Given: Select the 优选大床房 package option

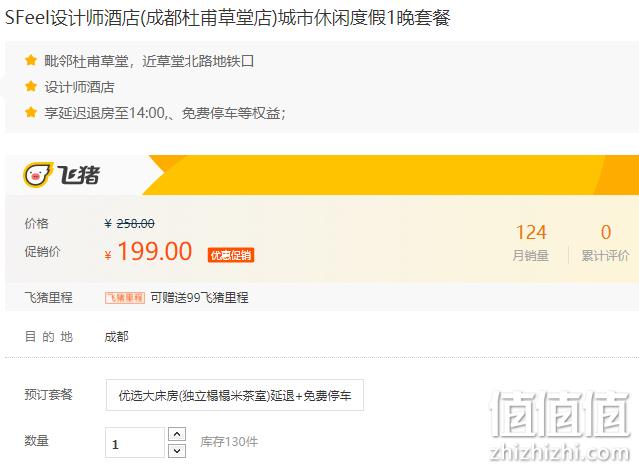Looking at the screenshot, I should (235, 395).
